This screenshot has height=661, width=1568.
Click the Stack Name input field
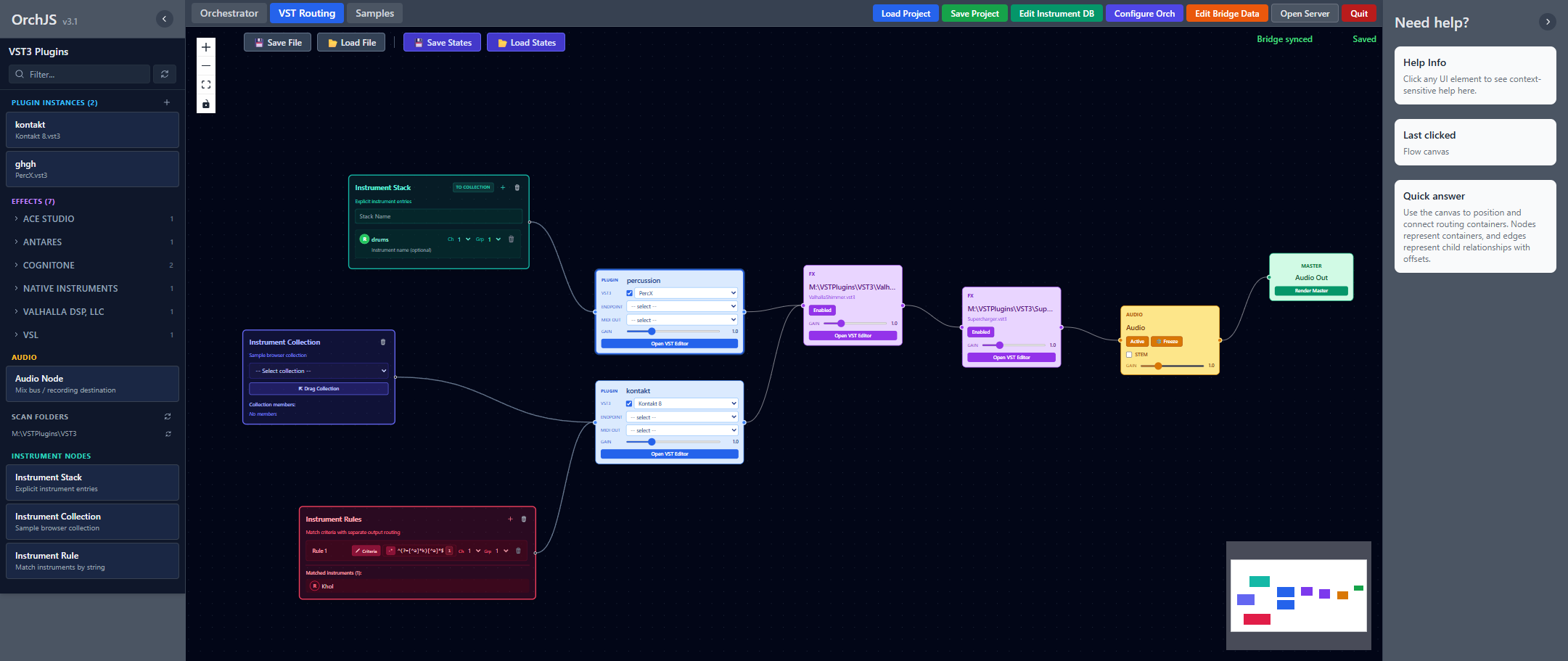point(438,216)
